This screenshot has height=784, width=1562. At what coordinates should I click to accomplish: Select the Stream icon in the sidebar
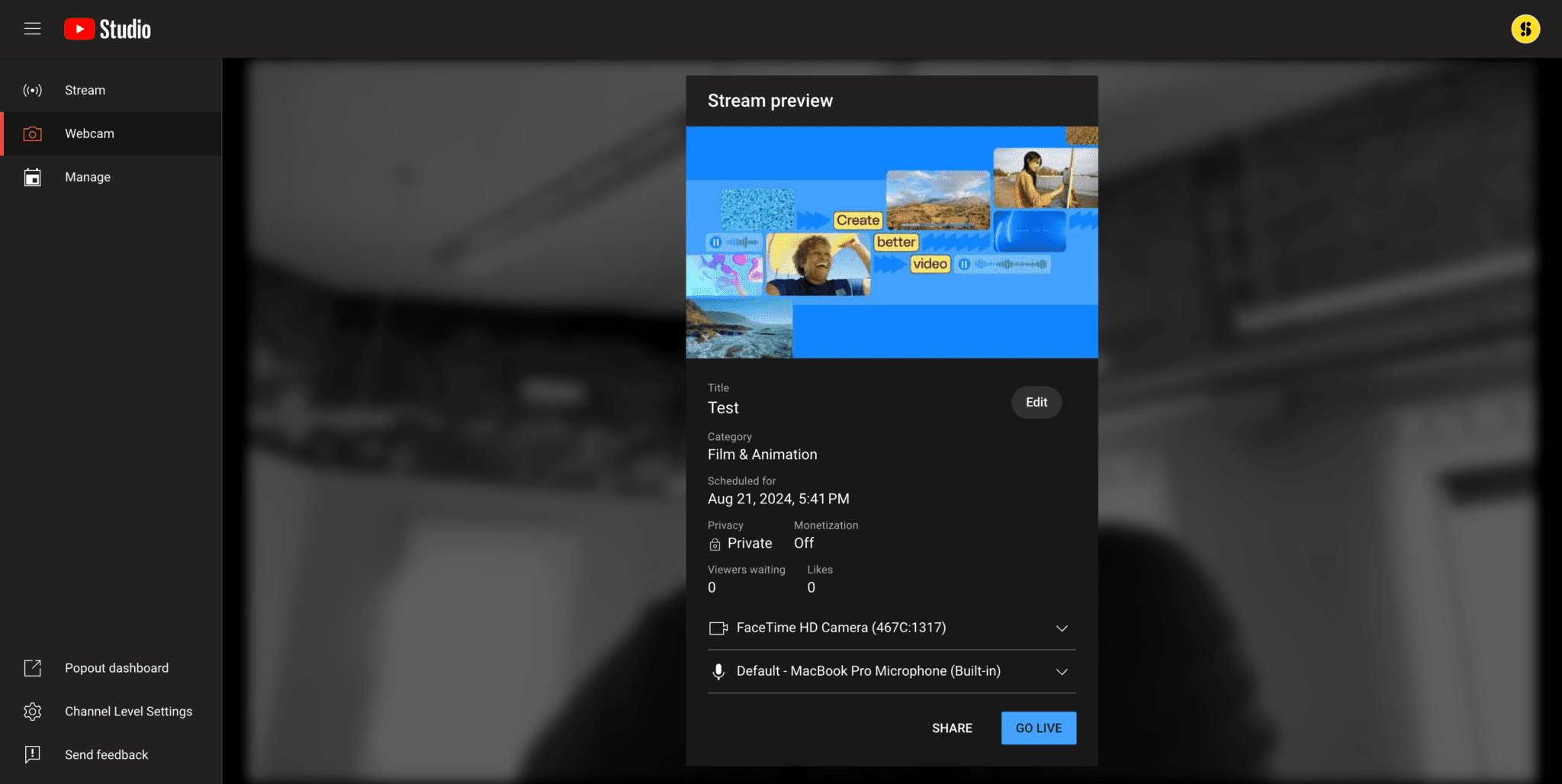coord(33,90)
